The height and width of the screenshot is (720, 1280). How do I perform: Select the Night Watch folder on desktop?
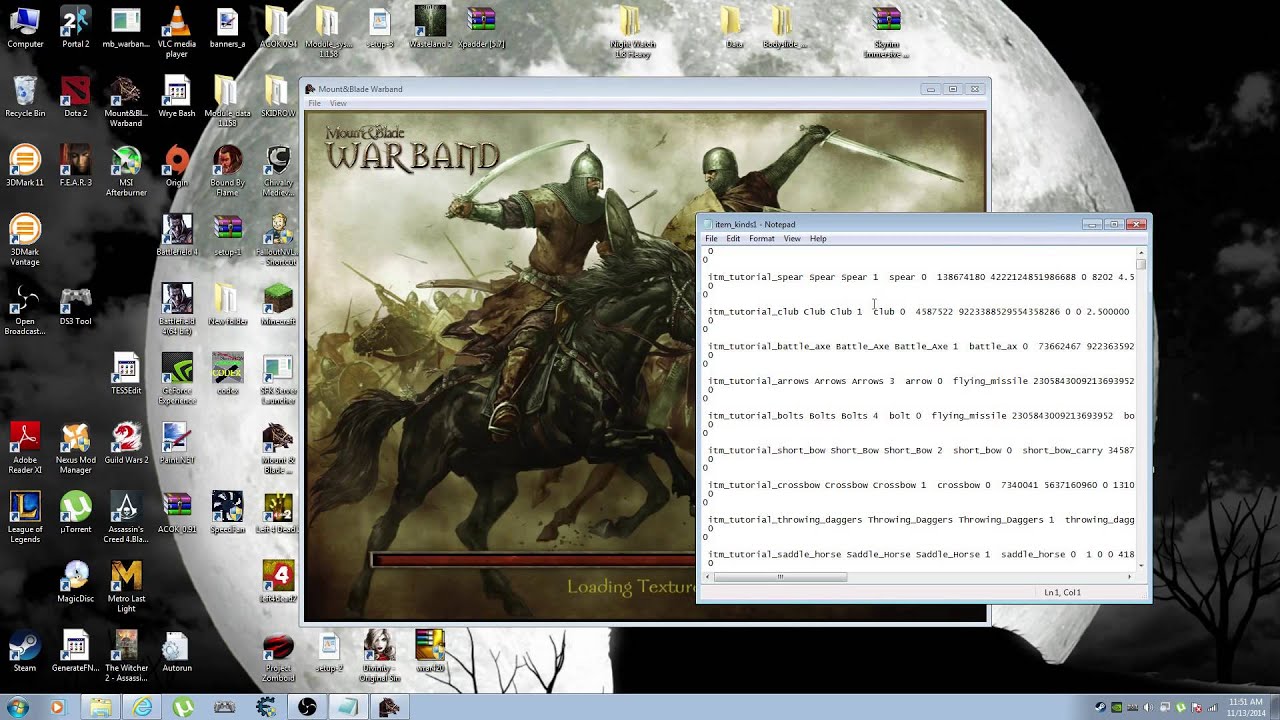[632, 32]
